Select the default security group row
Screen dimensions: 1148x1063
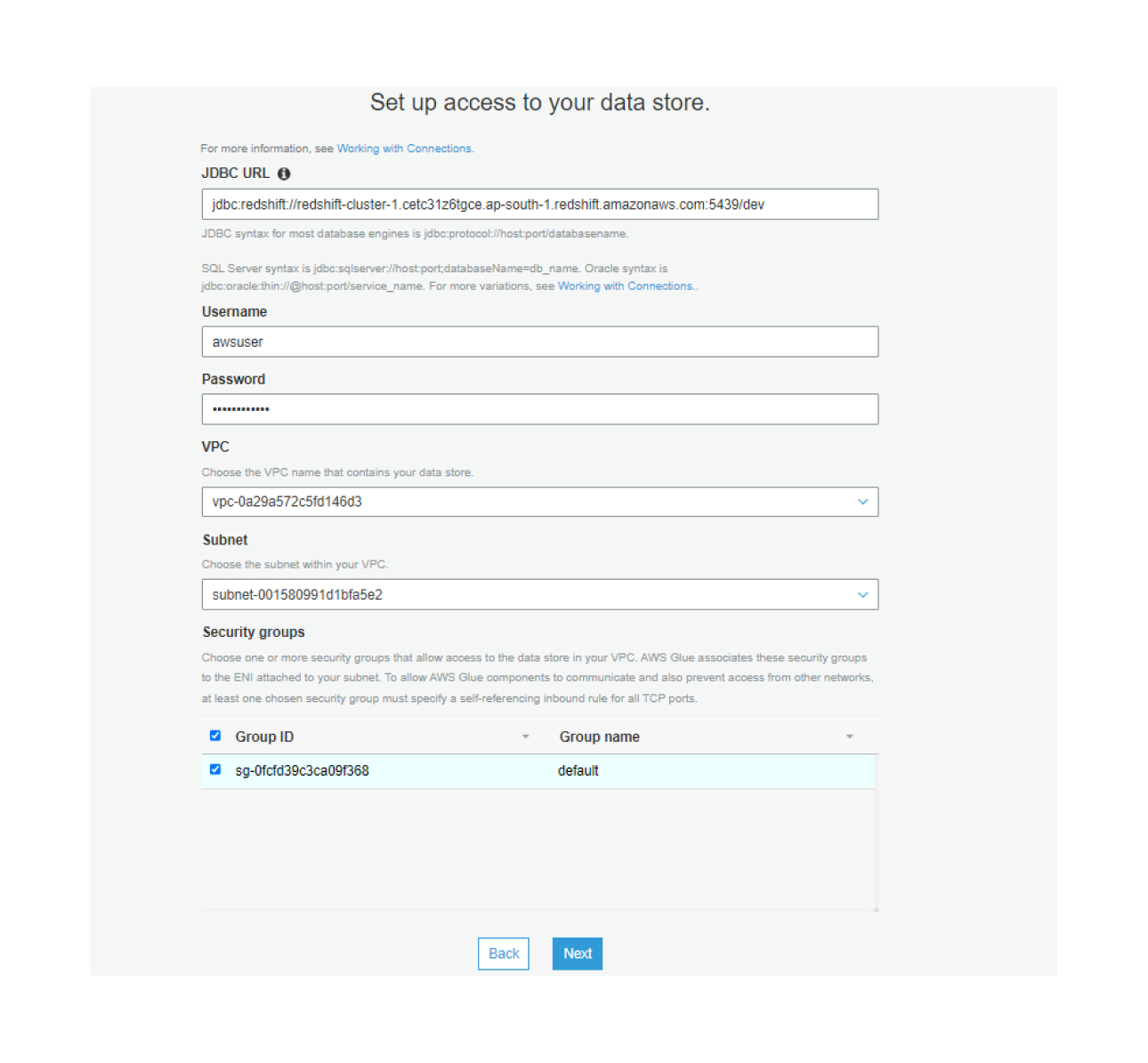point(538,771)
